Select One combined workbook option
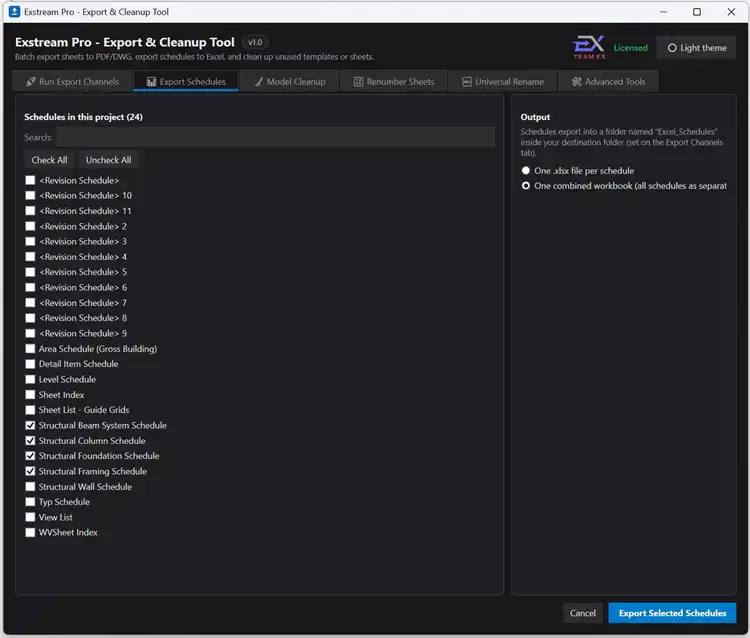The width and height of the screenshot is (750, 638). coord(526,186)
